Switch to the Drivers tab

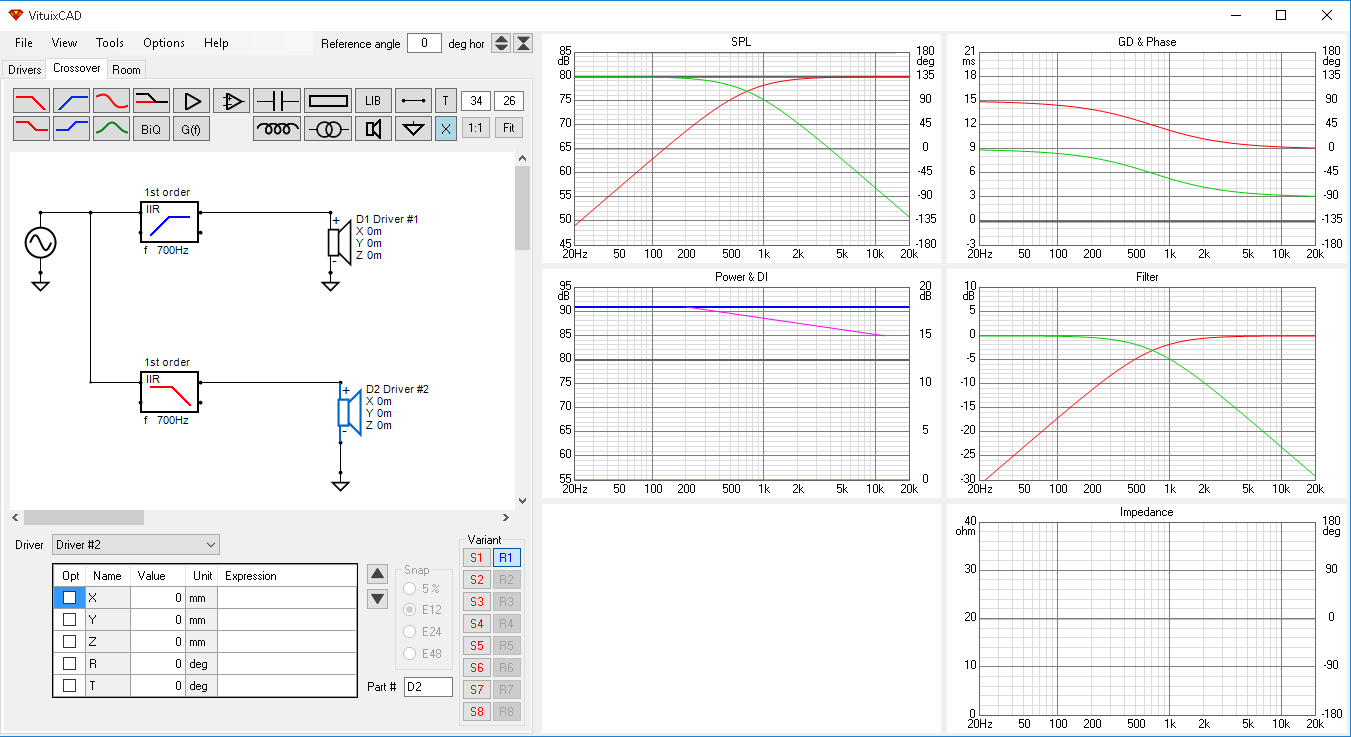point(25,70)
